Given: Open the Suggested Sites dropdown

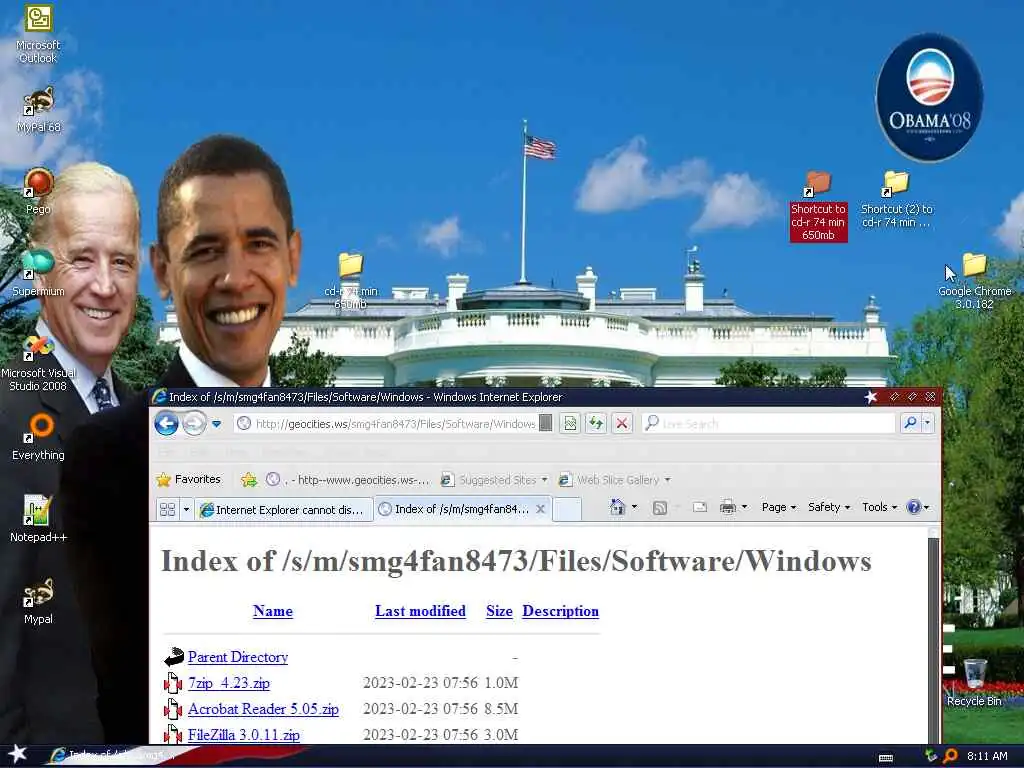Looking at the screenshot, I should click(494, 480).
